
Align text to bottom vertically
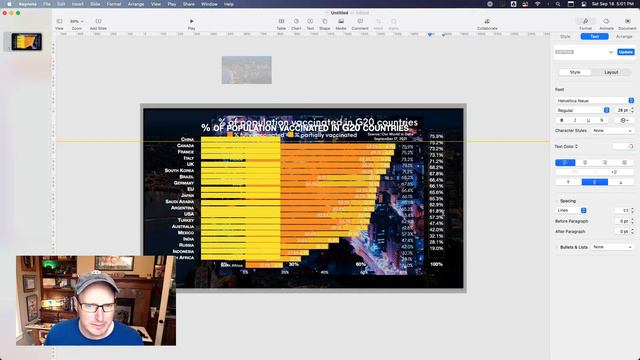coord(621,182)
